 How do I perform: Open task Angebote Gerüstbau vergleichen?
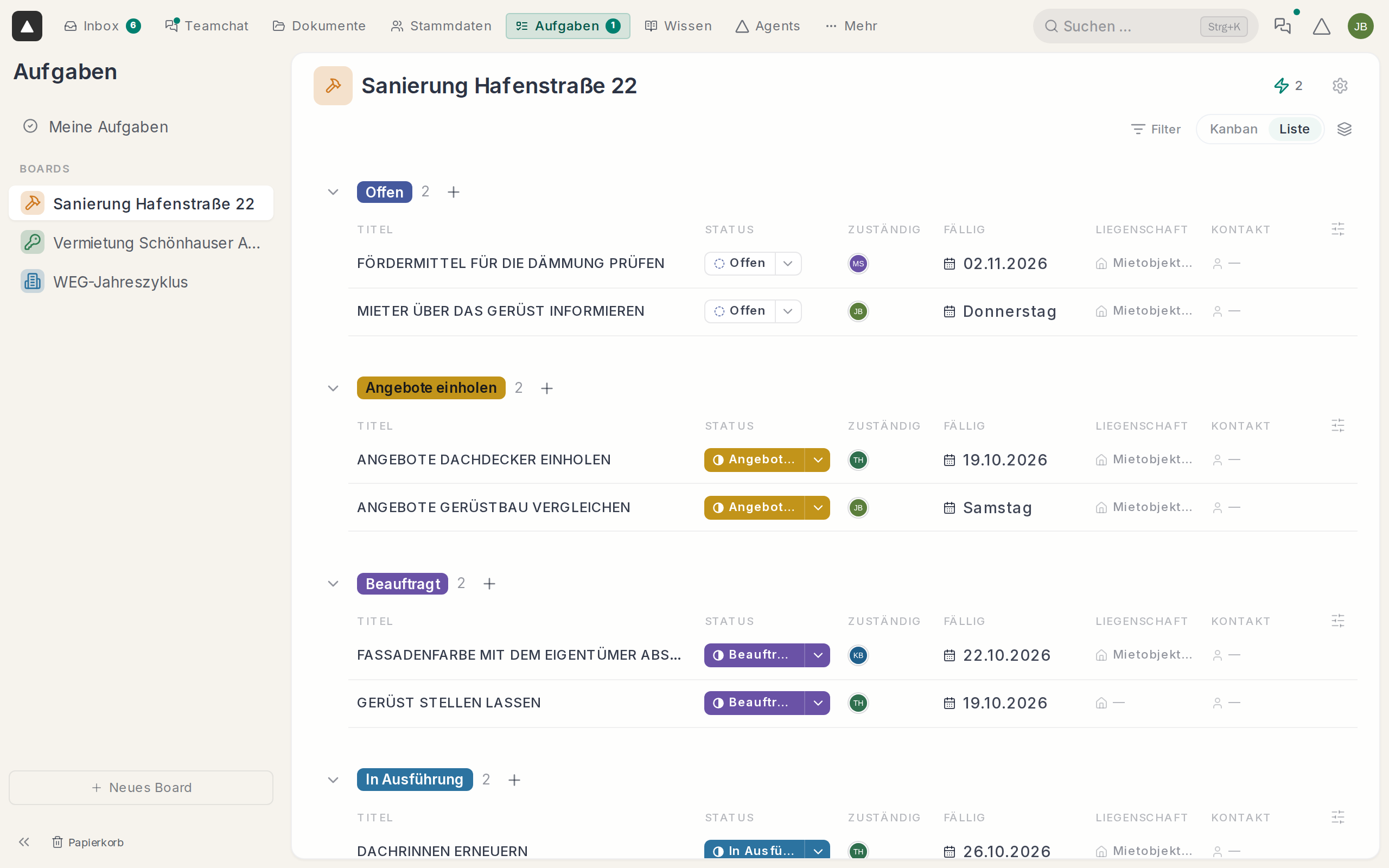coord(494,507)
